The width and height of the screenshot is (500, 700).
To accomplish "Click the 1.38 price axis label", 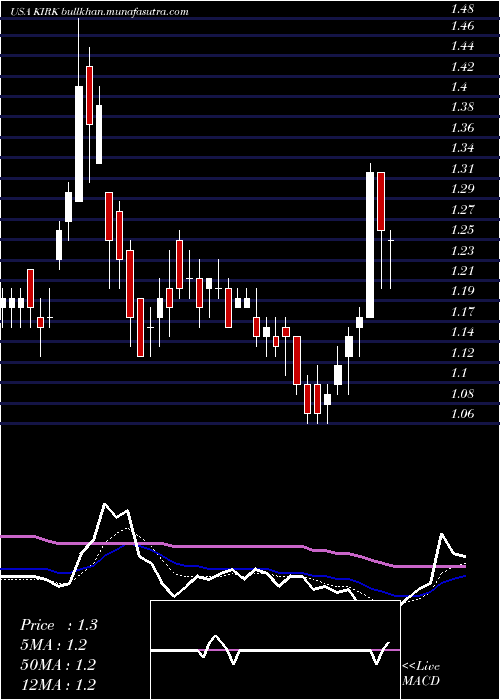I will tap(462, 107).
